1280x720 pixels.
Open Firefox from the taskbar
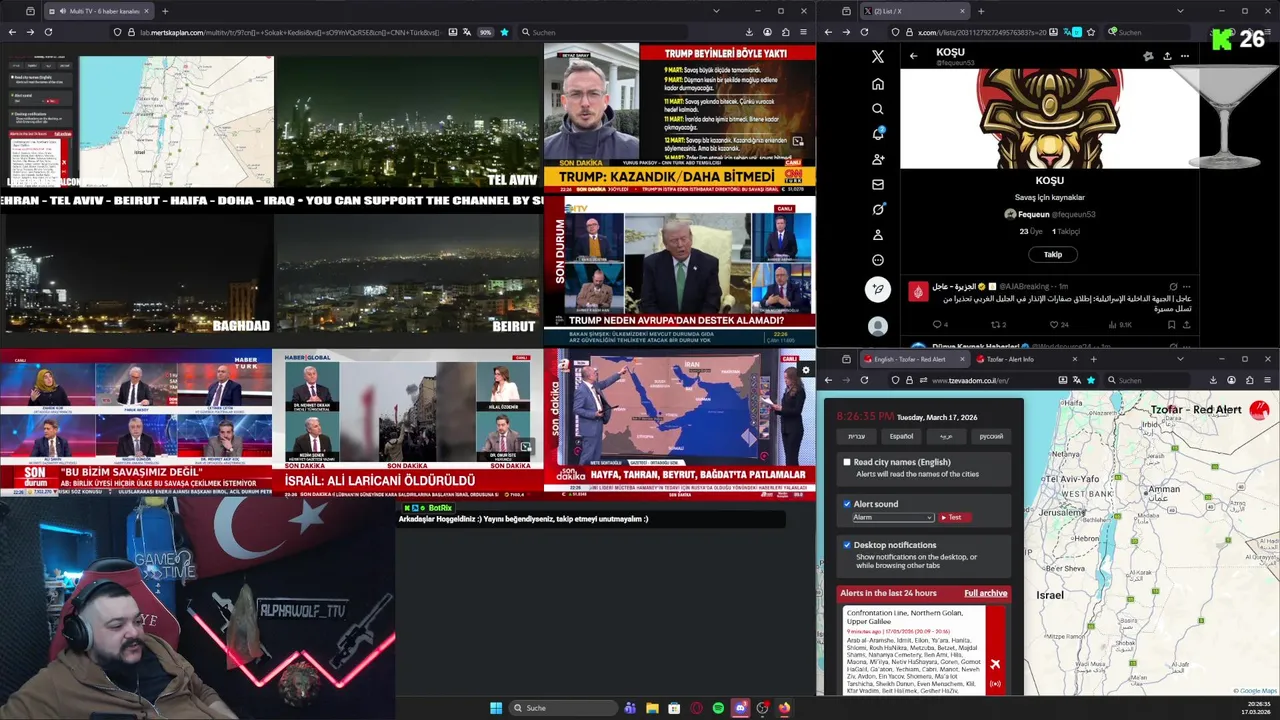[x=784, y=708]
